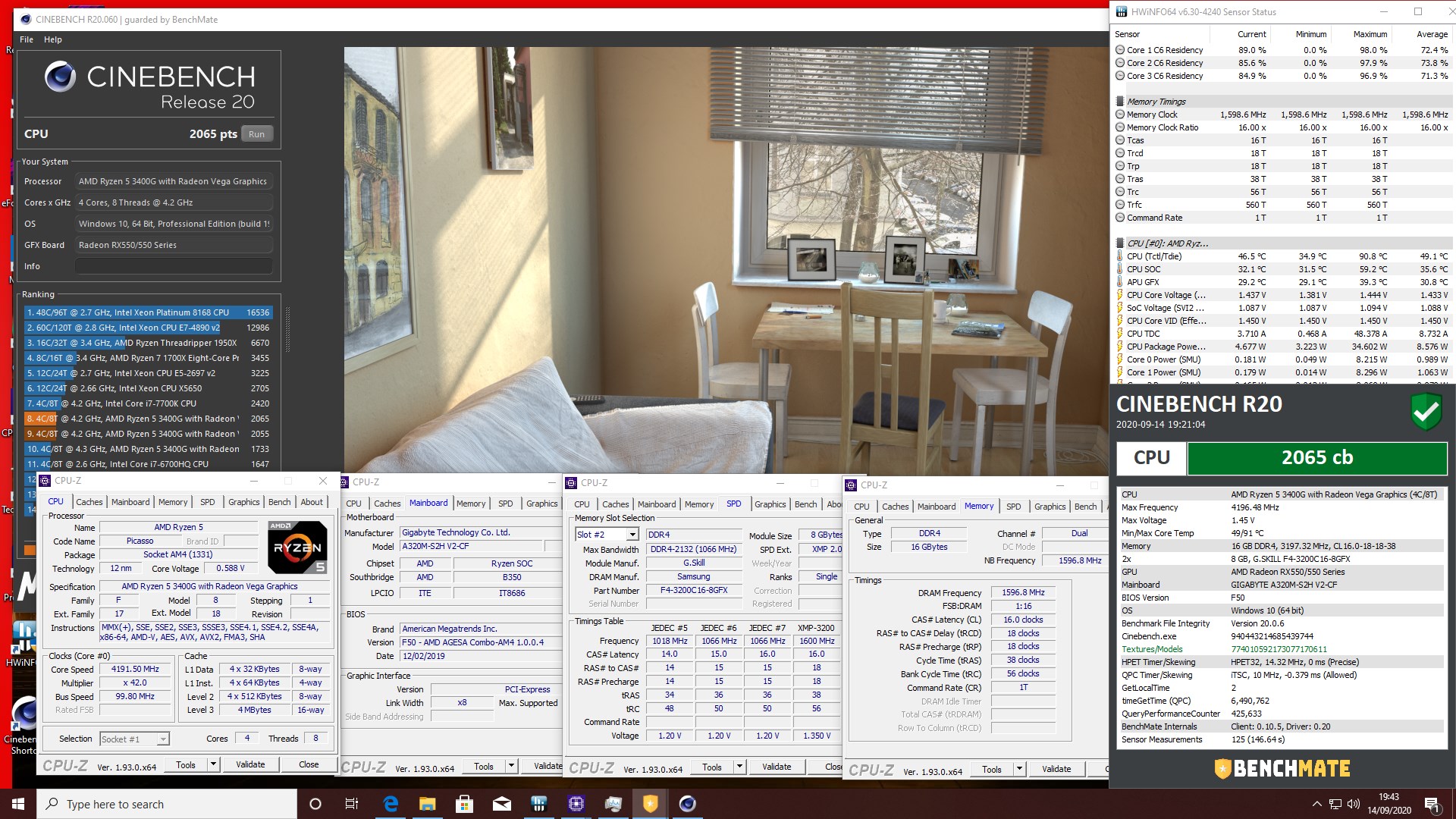Open File Explorer from the taskbar
Image resolution: width=1456 pixels, height=819 pixels.
(427, 804)
